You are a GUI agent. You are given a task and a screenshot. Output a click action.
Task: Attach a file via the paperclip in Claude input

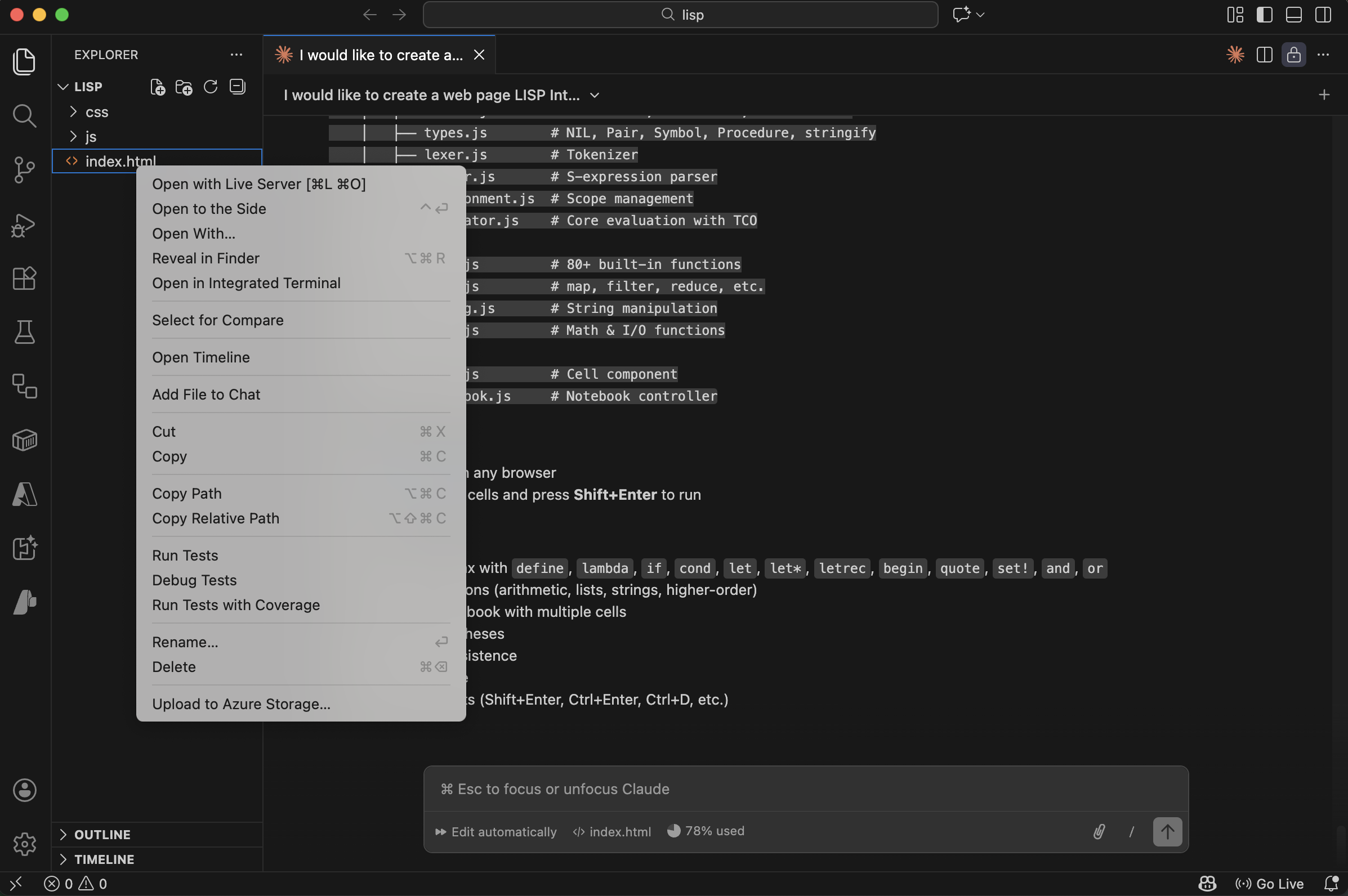pyautogui.click(x=1099, y=831)
